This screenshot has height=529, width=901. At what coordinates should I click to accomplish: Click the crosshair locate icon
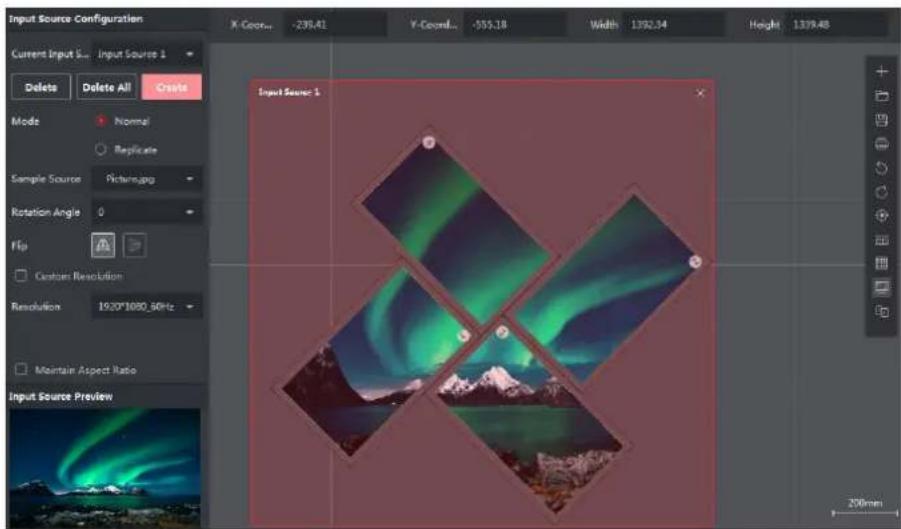[x=881, y=216]
